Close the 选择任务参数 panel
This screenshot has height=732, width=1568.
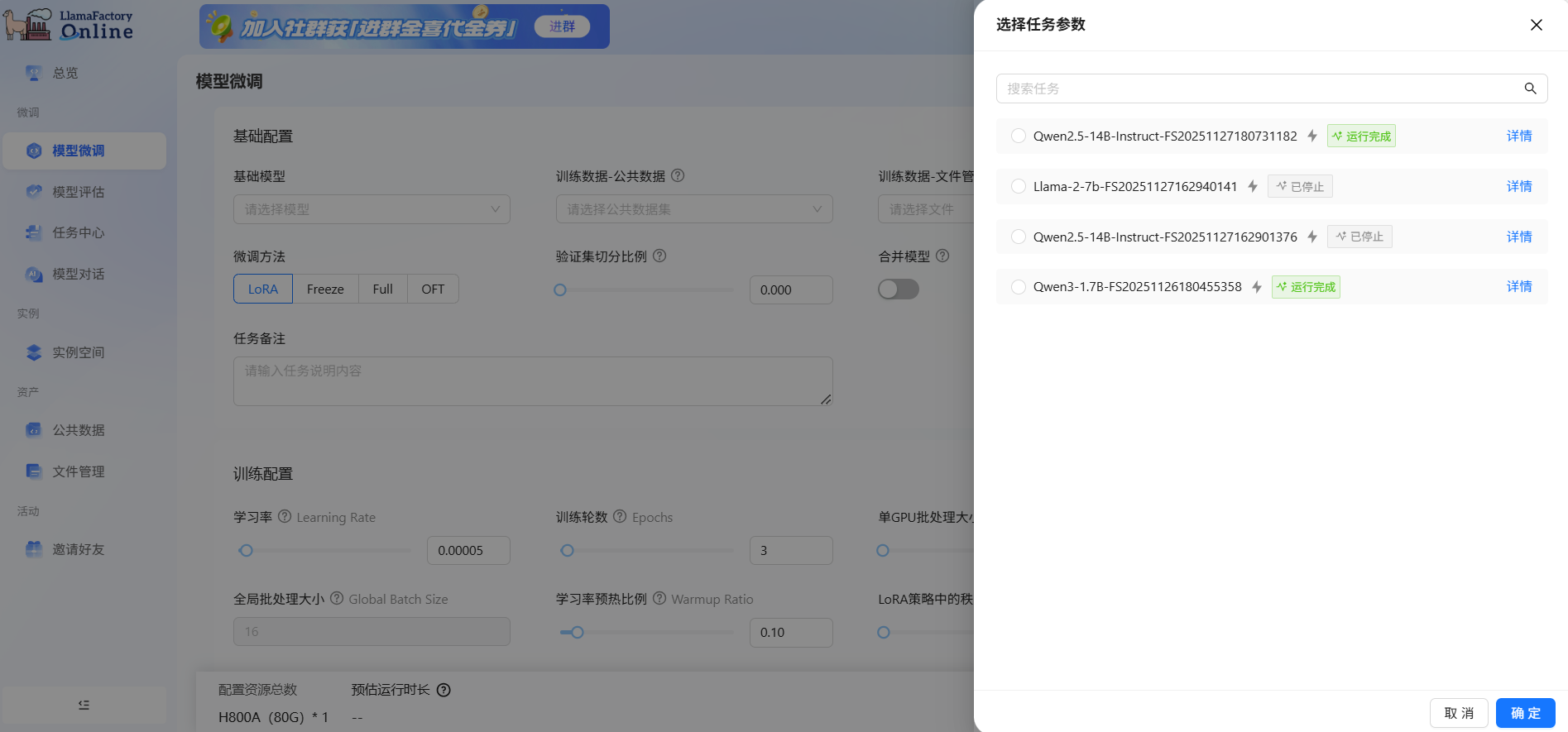pyautogui.click(x=1537, y=25)
